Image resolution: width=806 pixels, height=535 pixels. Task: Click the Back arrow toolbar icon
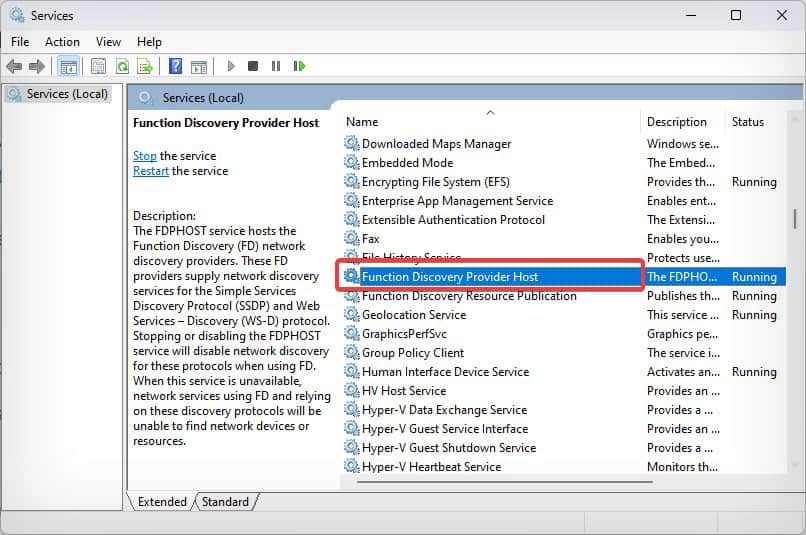(x=14, y=66)
